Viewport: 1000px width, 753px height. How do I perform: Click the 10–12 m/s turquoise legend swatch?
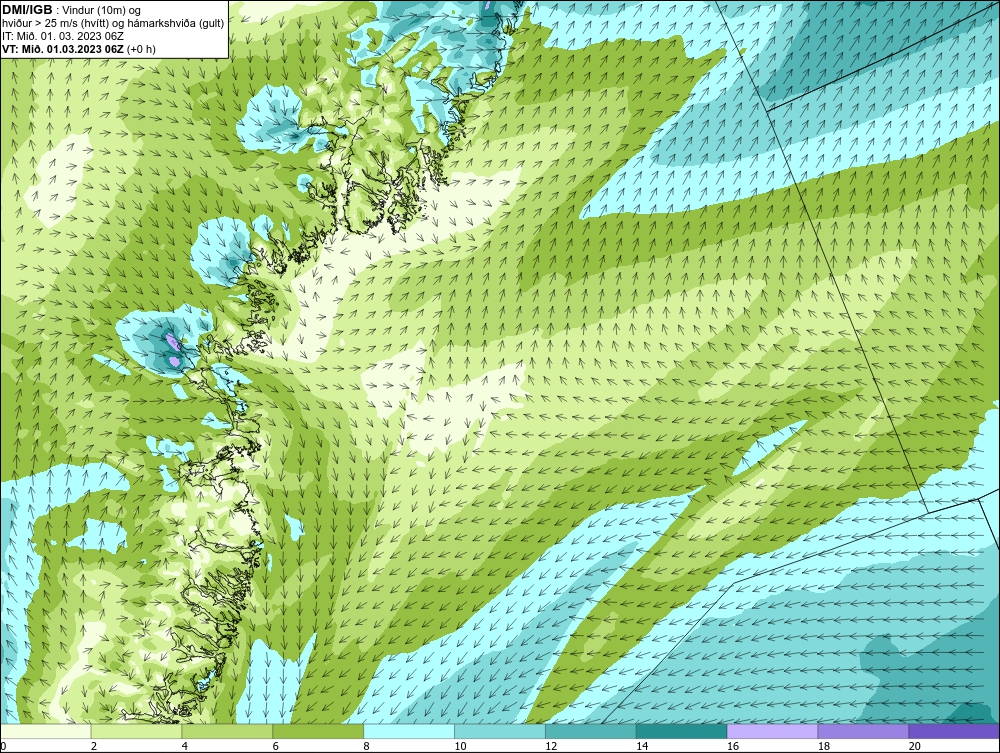coord(500,731)
